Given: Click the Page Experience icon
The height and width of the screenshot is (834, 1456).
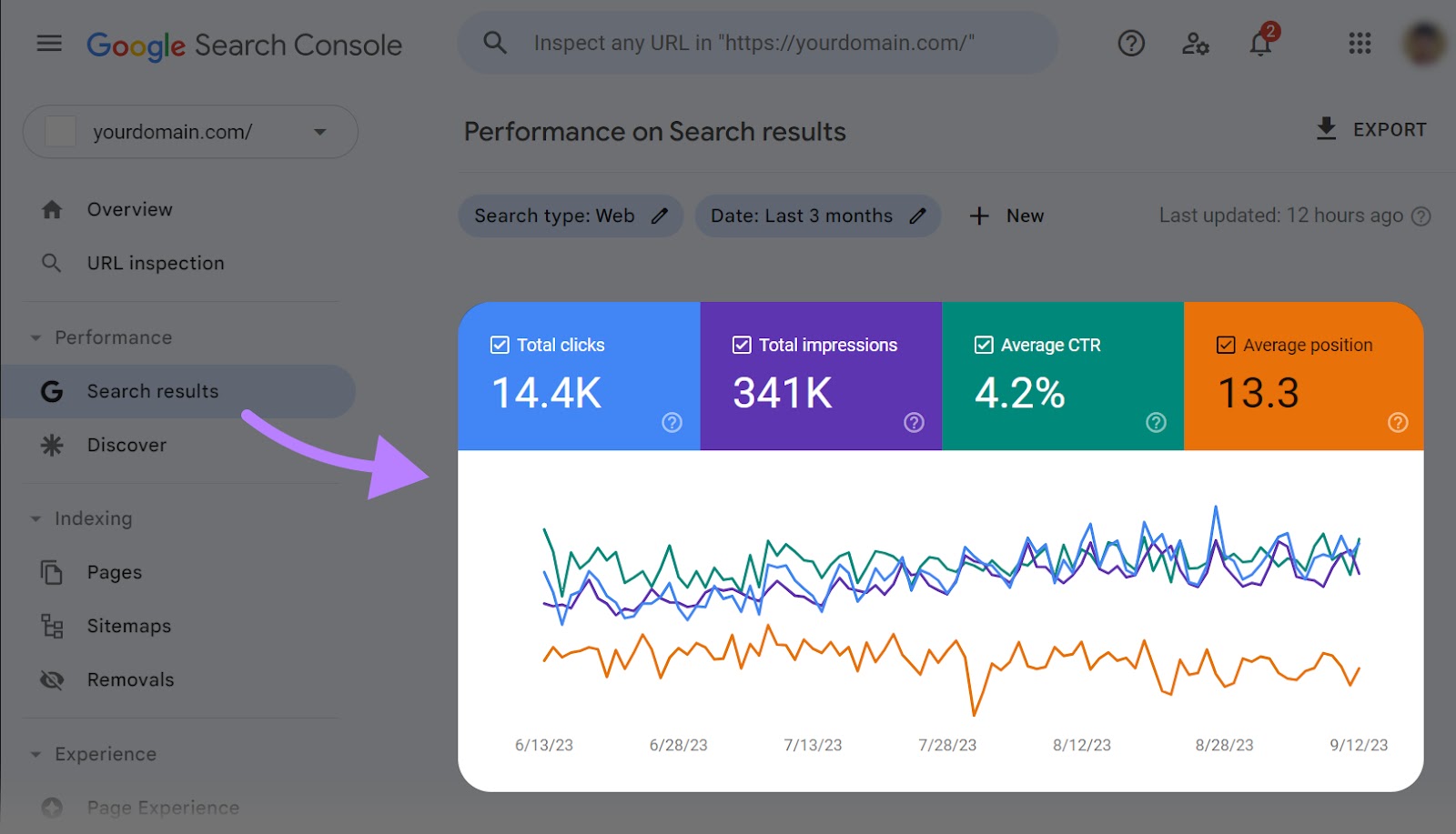Looking at the screenshot, I should pyautogui.click(x=52, y=808).
